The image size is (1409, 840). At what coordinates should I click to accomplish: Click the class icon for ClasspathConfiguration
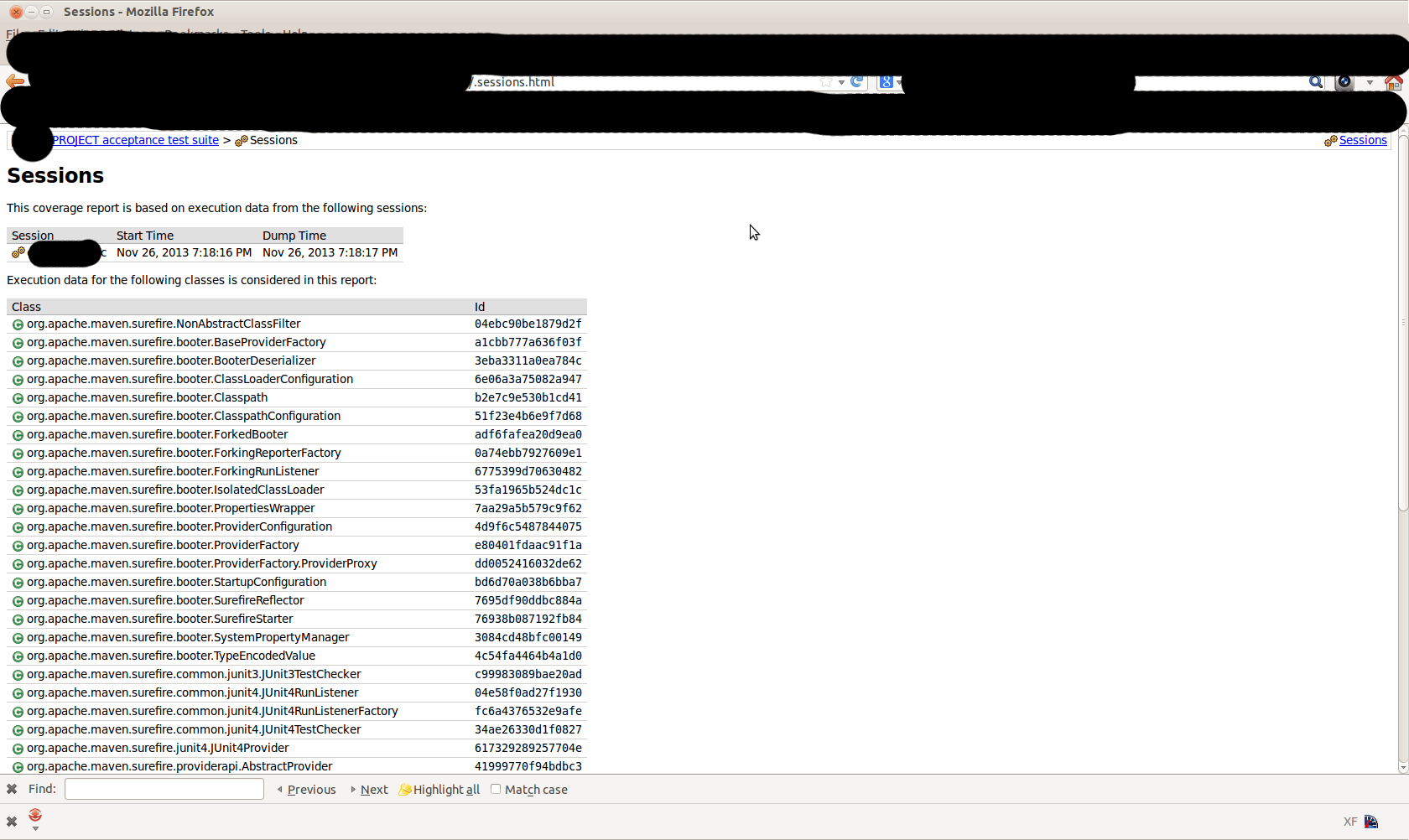(18, 417)
